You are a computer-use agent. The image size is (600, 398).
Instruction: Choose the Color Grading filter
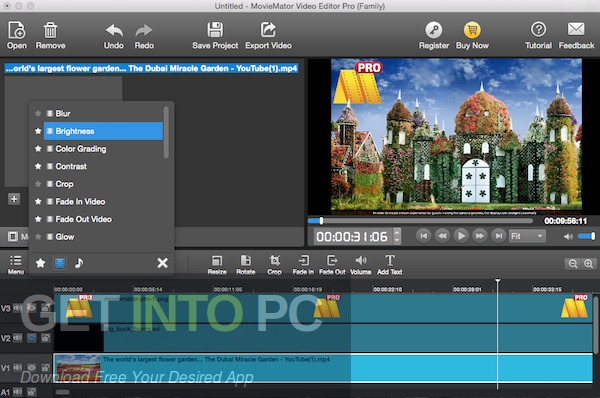pos(103,149)
